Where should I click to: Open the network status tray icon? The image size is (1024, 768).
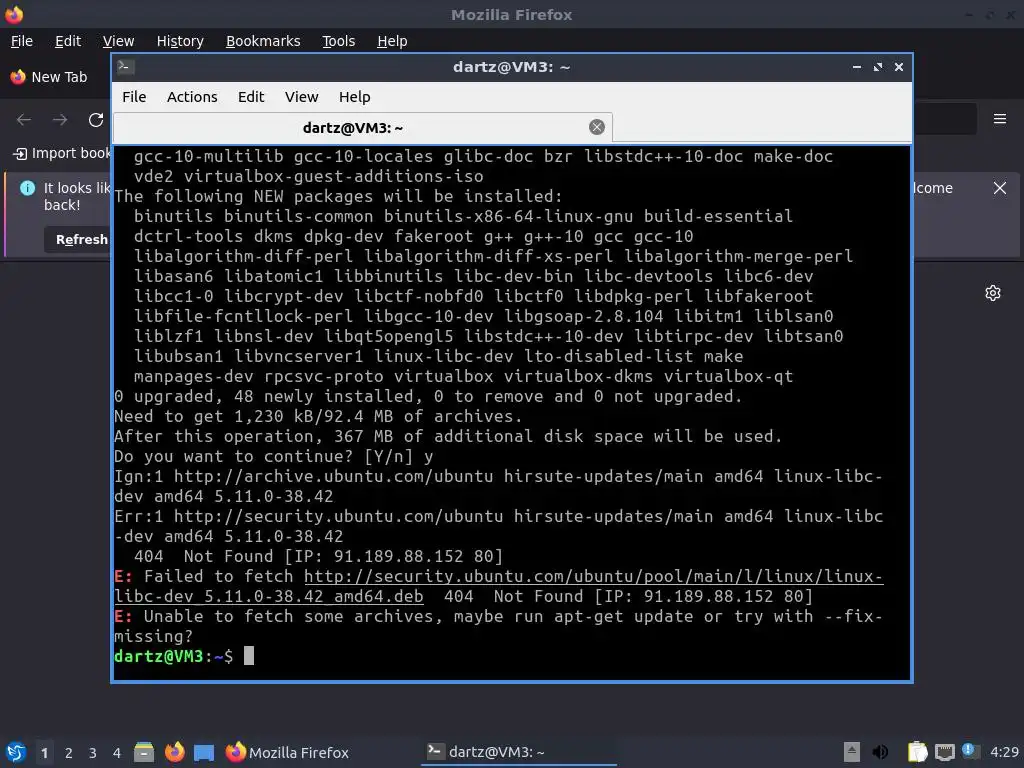click(x=944, y=752)
